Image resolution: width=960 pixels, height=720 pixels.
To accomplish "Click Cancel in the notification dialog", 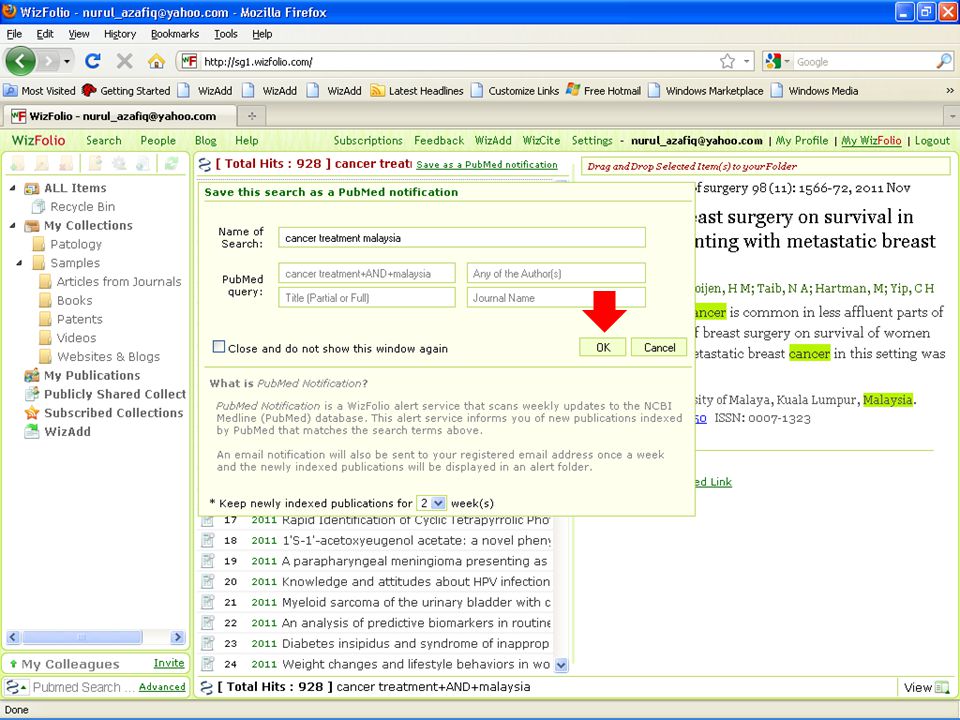I will tap(659, 347).
